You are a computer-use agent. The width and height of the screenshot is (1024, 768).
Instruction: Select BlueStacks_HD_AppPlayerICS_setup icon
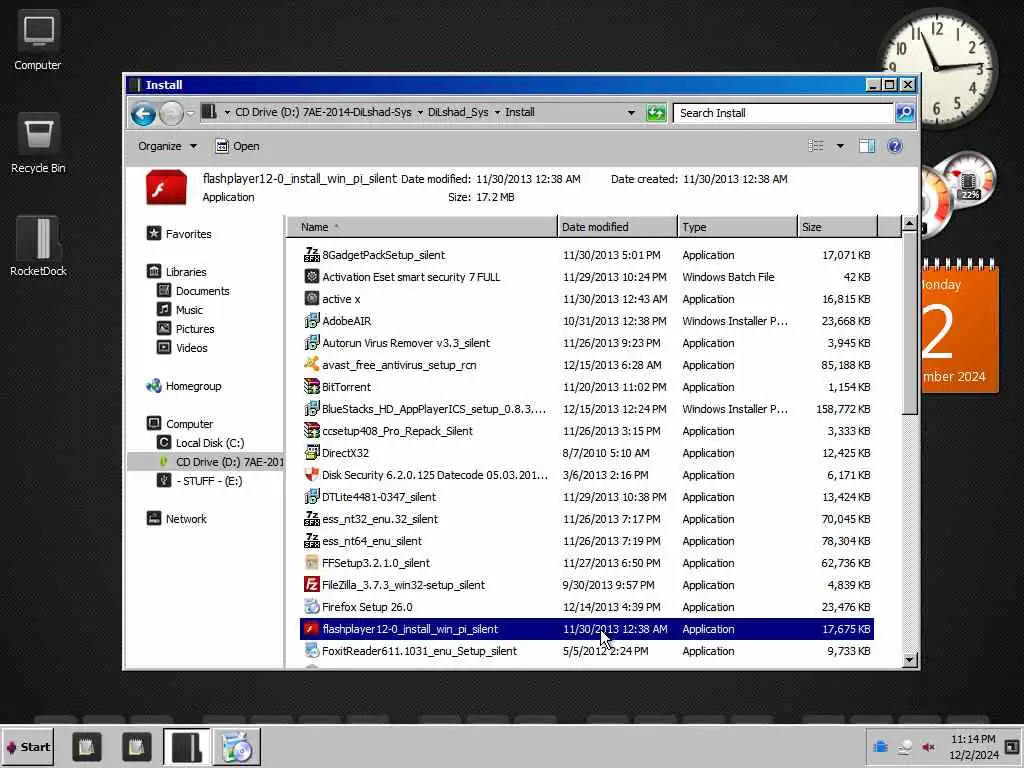click(312, 409)
